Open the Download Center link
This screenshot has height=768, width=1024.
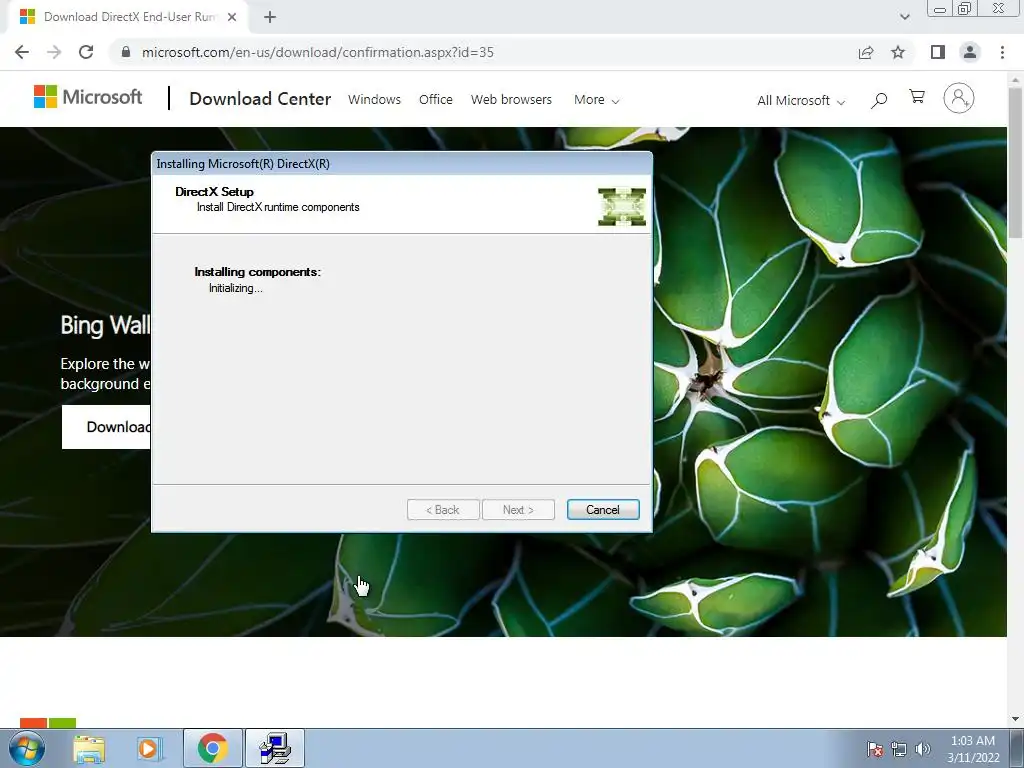coord(260,99)
